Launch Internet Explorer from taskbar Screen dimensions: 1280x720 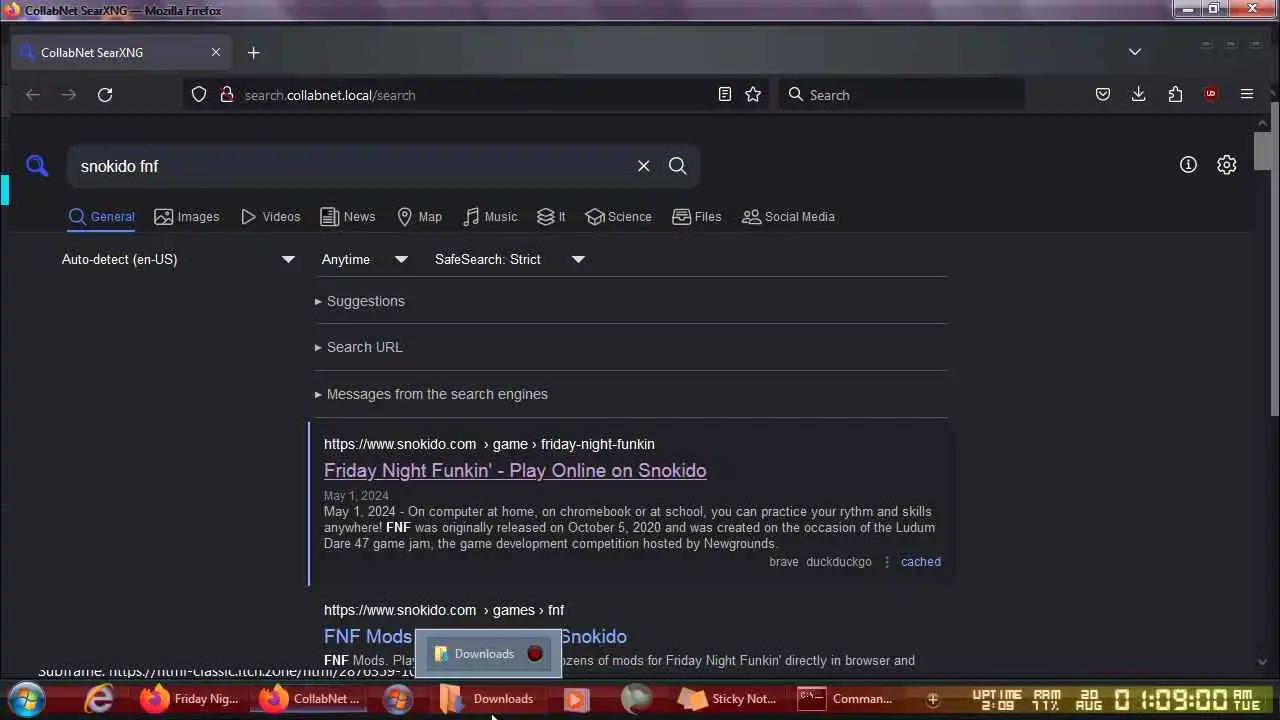click(x=99, y=699)
